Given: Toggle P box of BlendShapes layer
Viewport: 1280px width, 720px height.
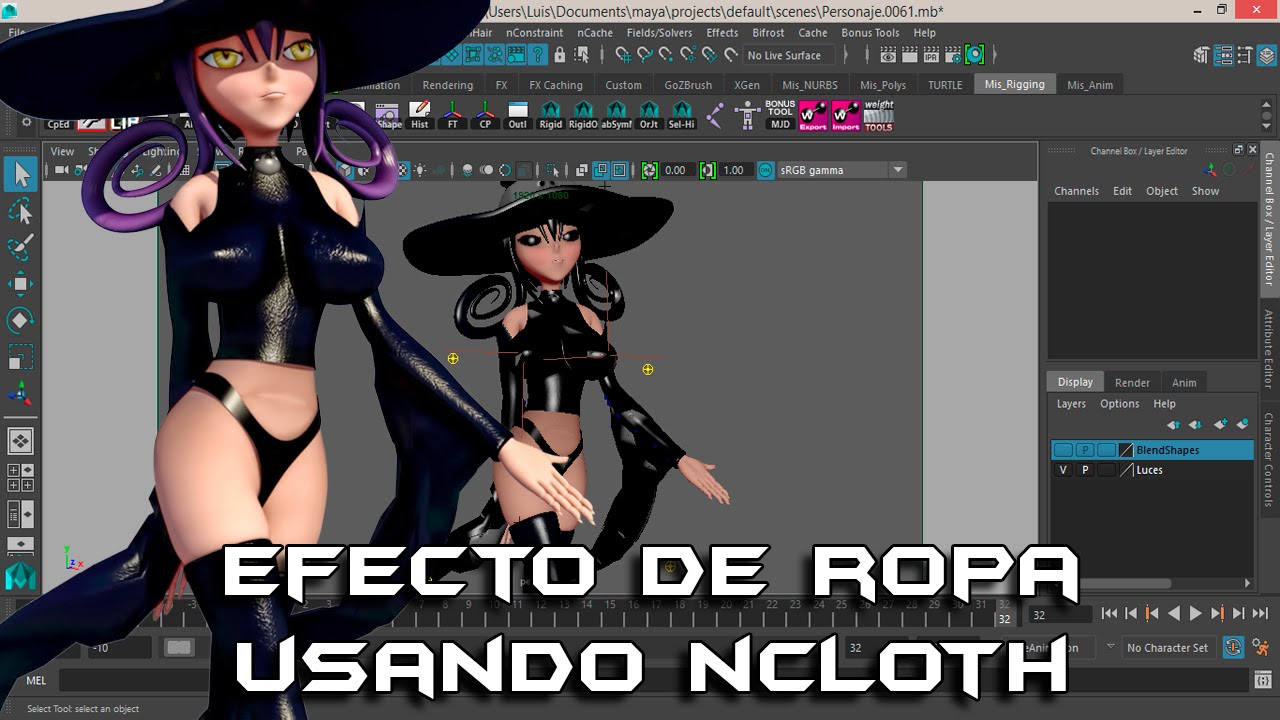Looking at the screenshot, I should click(1085, 450).
